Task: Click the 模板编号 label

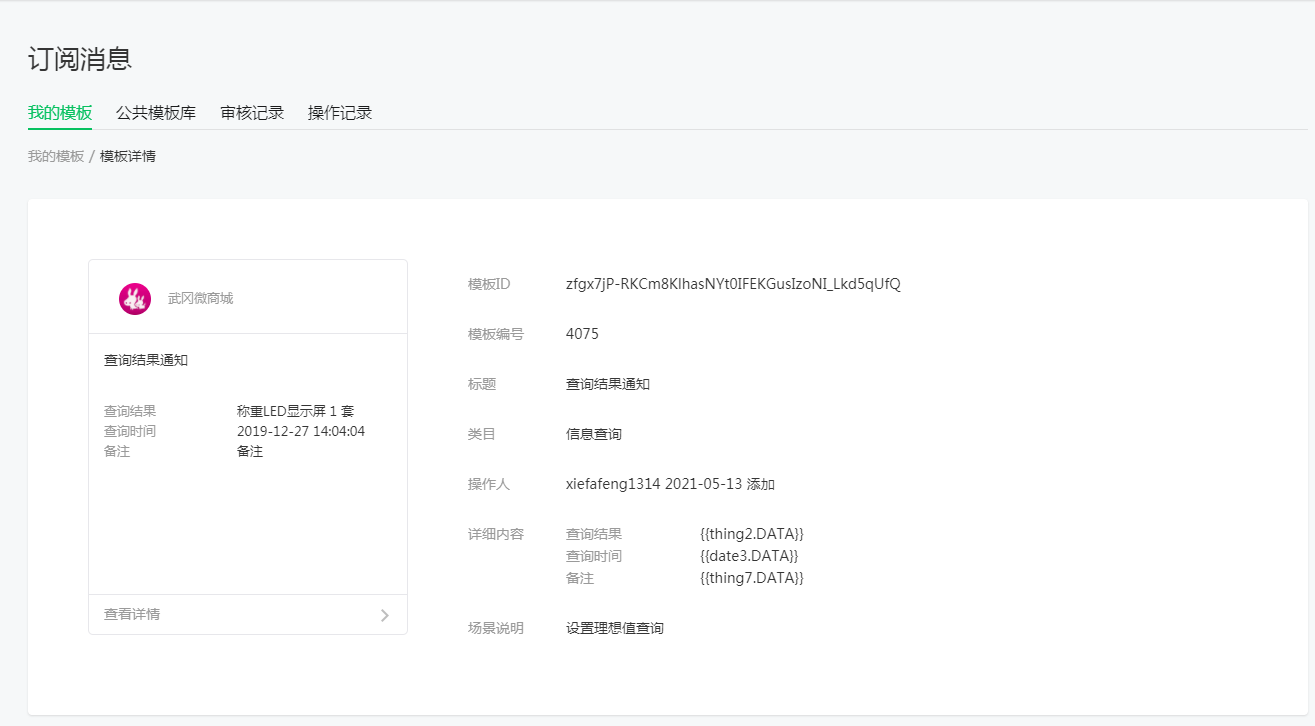Action: tap(496, 334)
